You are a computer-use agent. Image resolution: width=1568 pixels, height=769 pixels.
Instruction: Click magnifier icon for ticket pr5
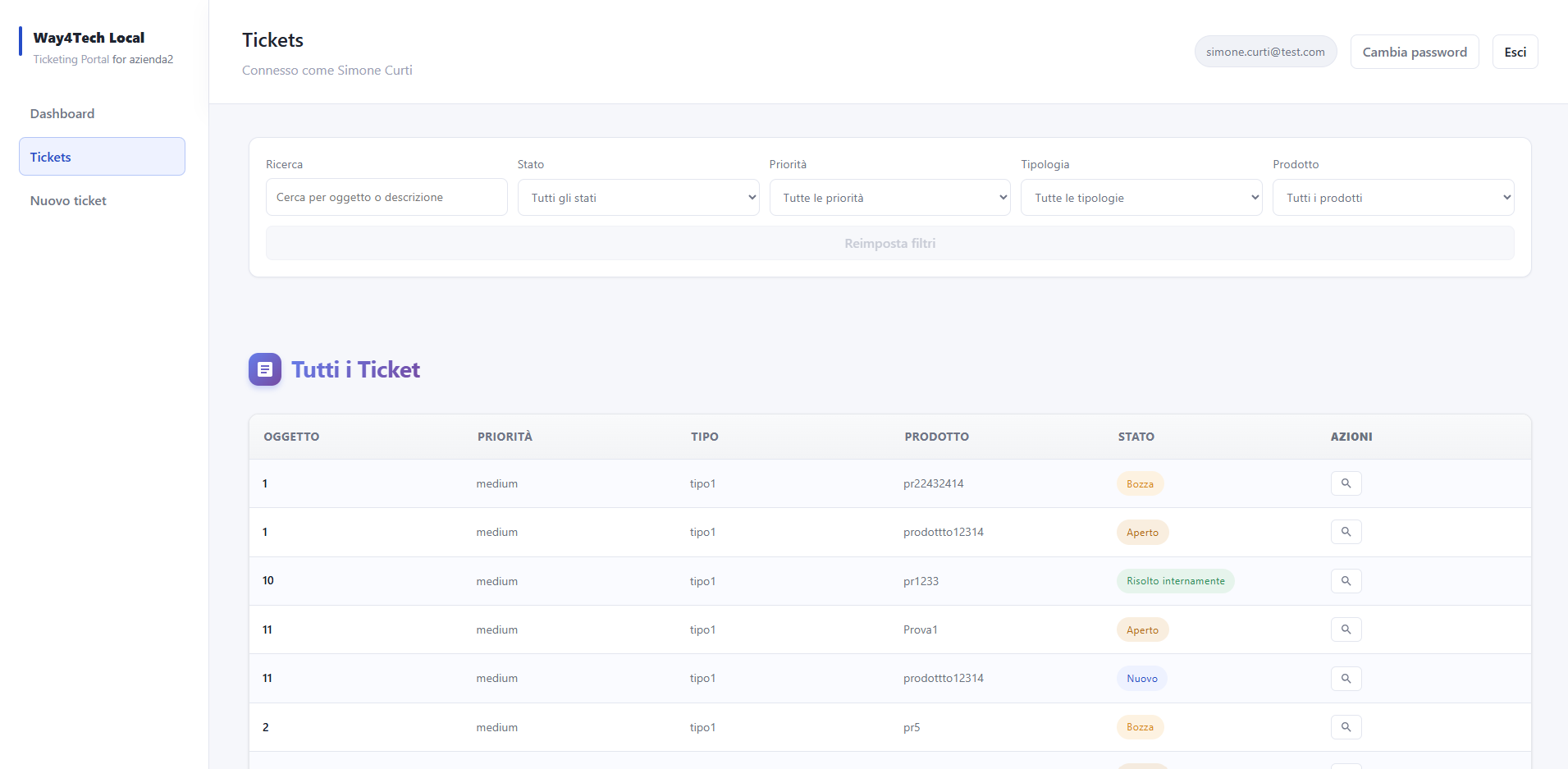[x=1346, y=727]
